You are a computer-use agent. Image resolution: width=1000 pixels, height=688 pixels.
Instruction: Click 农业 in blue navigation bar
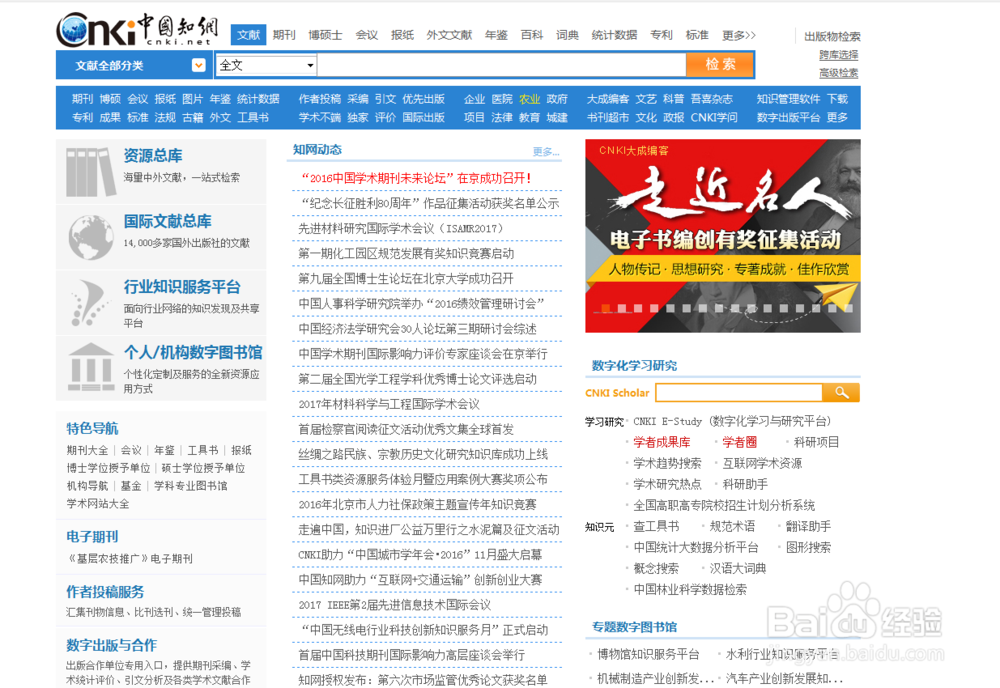[x=529, y=99]
